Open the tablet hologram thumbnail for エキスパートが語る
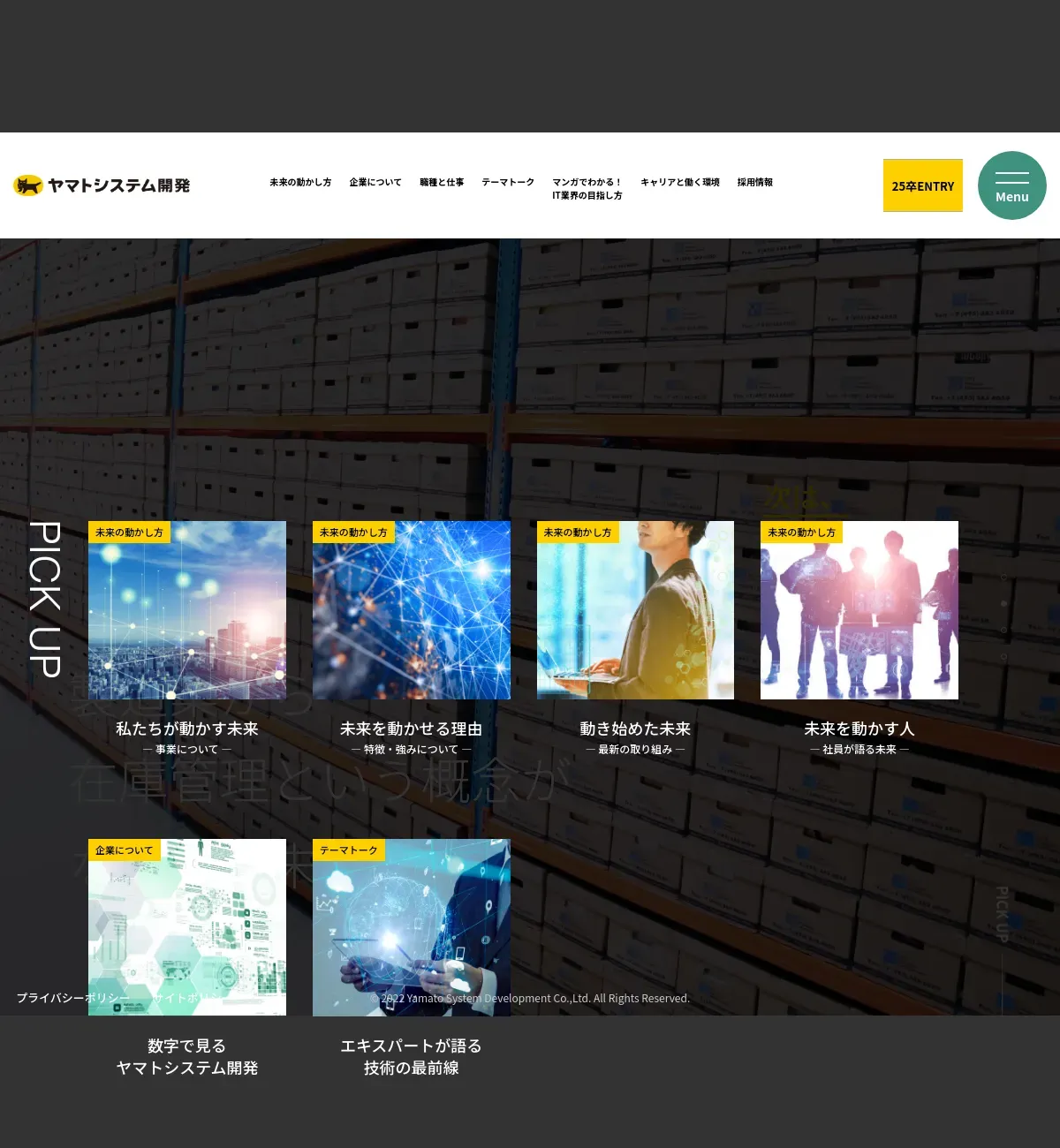Image resolution: width=1060 pixels, height=1148 pixels. [412, 927]
